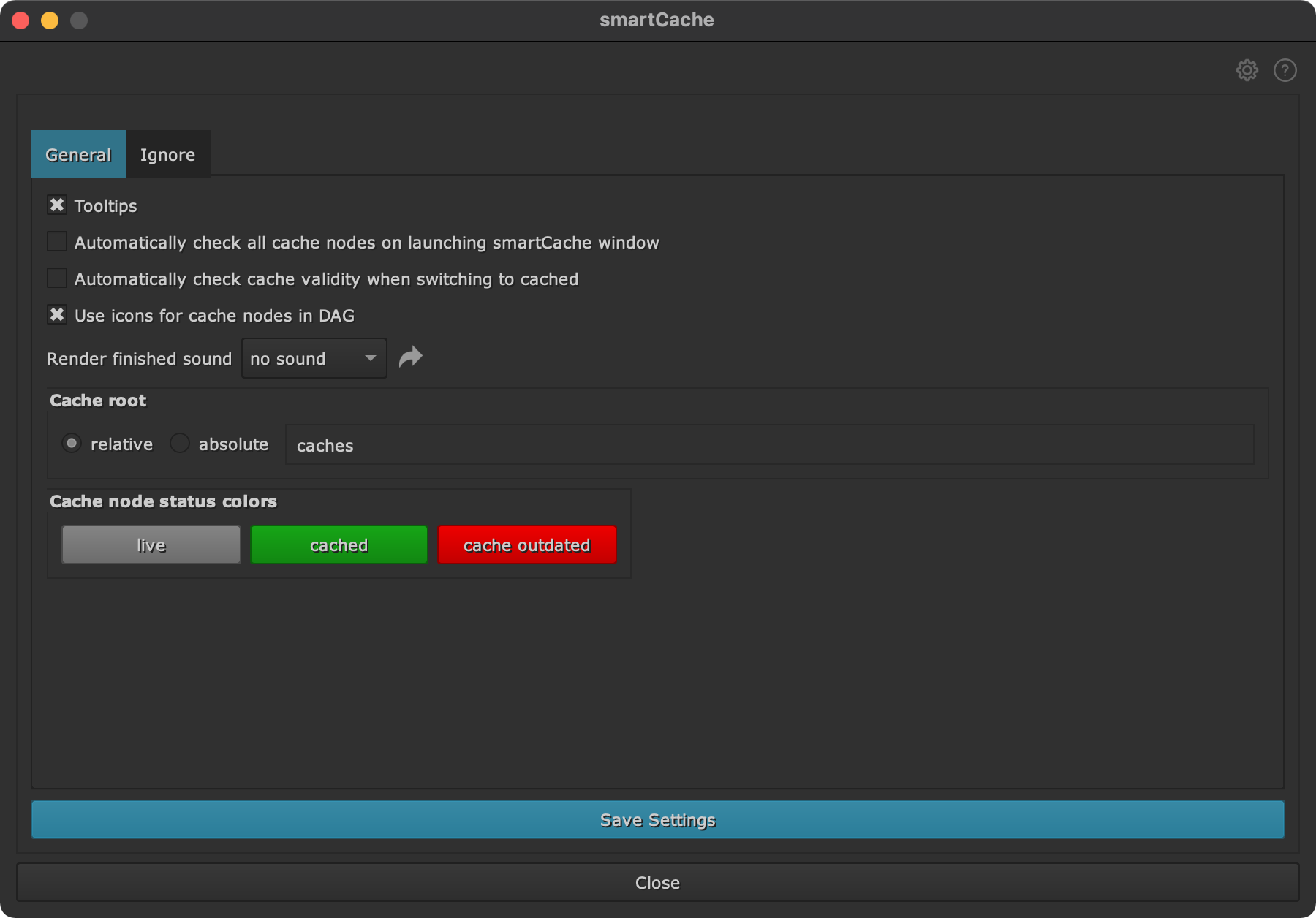Uncheck Use icons for cache nodes
1316x918 pixels.
tap(57, 315)
